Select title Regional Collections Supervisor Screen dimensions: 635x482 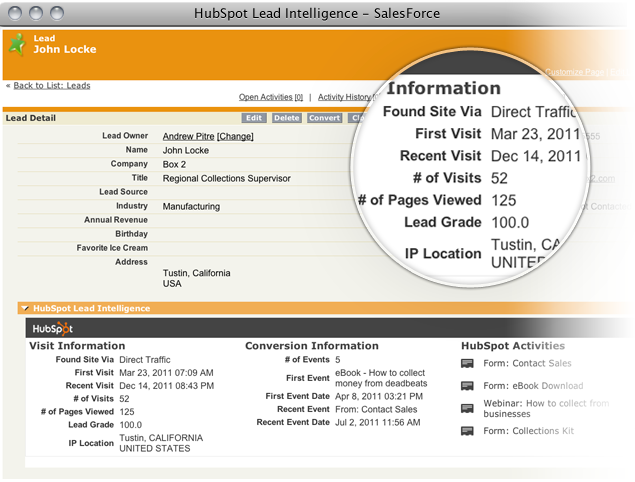(x=227, y=178)
